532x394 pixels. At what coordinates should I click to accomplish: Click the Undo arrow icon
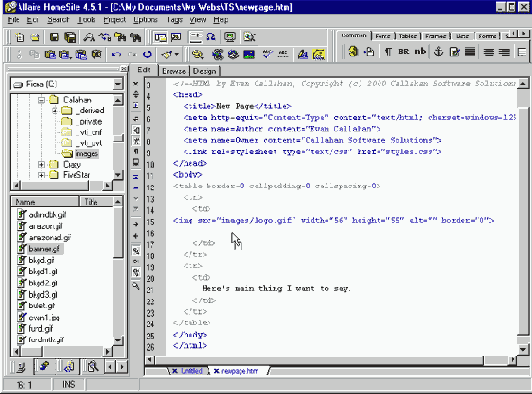pyautogui.click(x=116, y=54)
